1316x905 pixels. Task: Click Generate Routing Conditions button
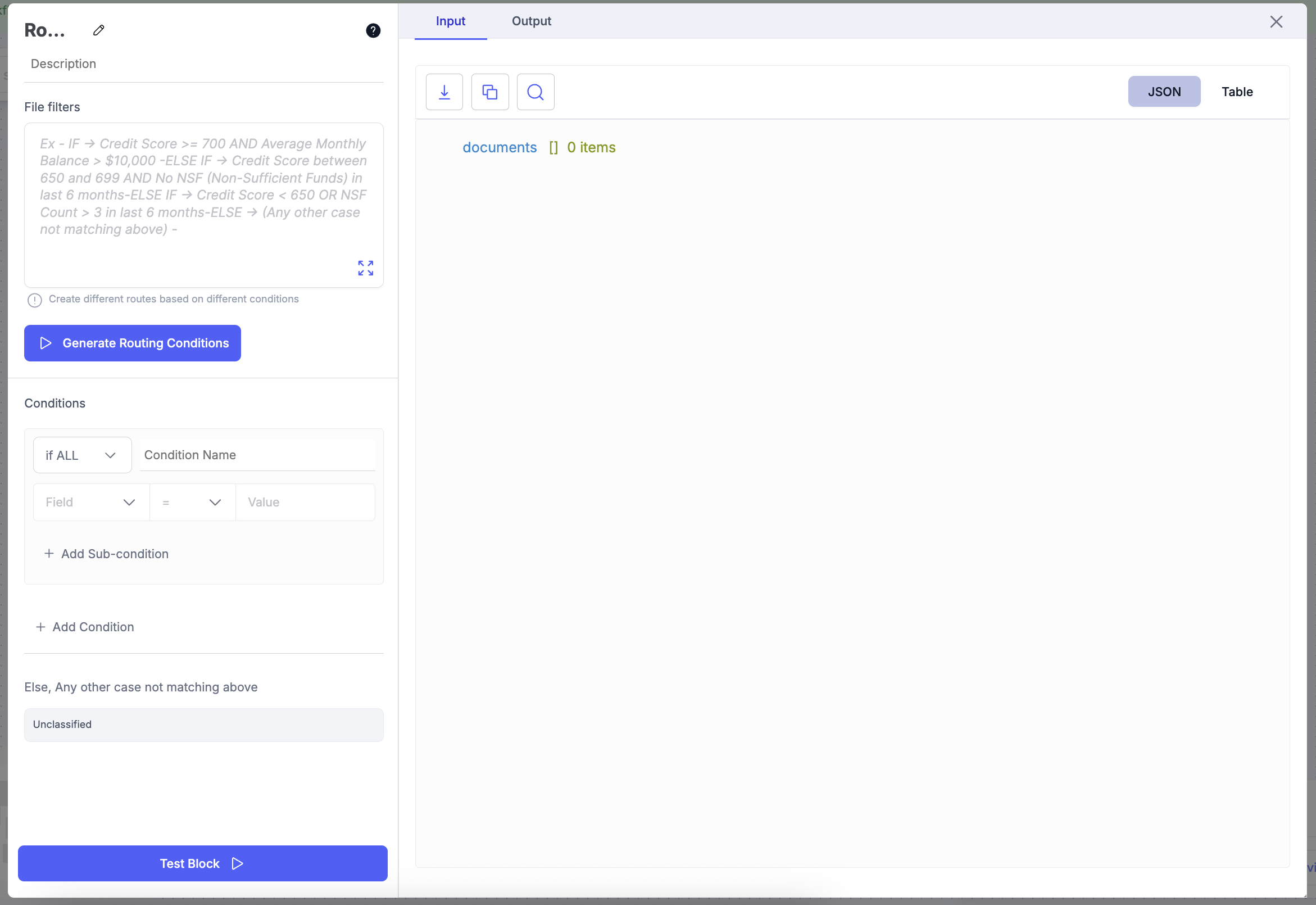pos(132,343)
